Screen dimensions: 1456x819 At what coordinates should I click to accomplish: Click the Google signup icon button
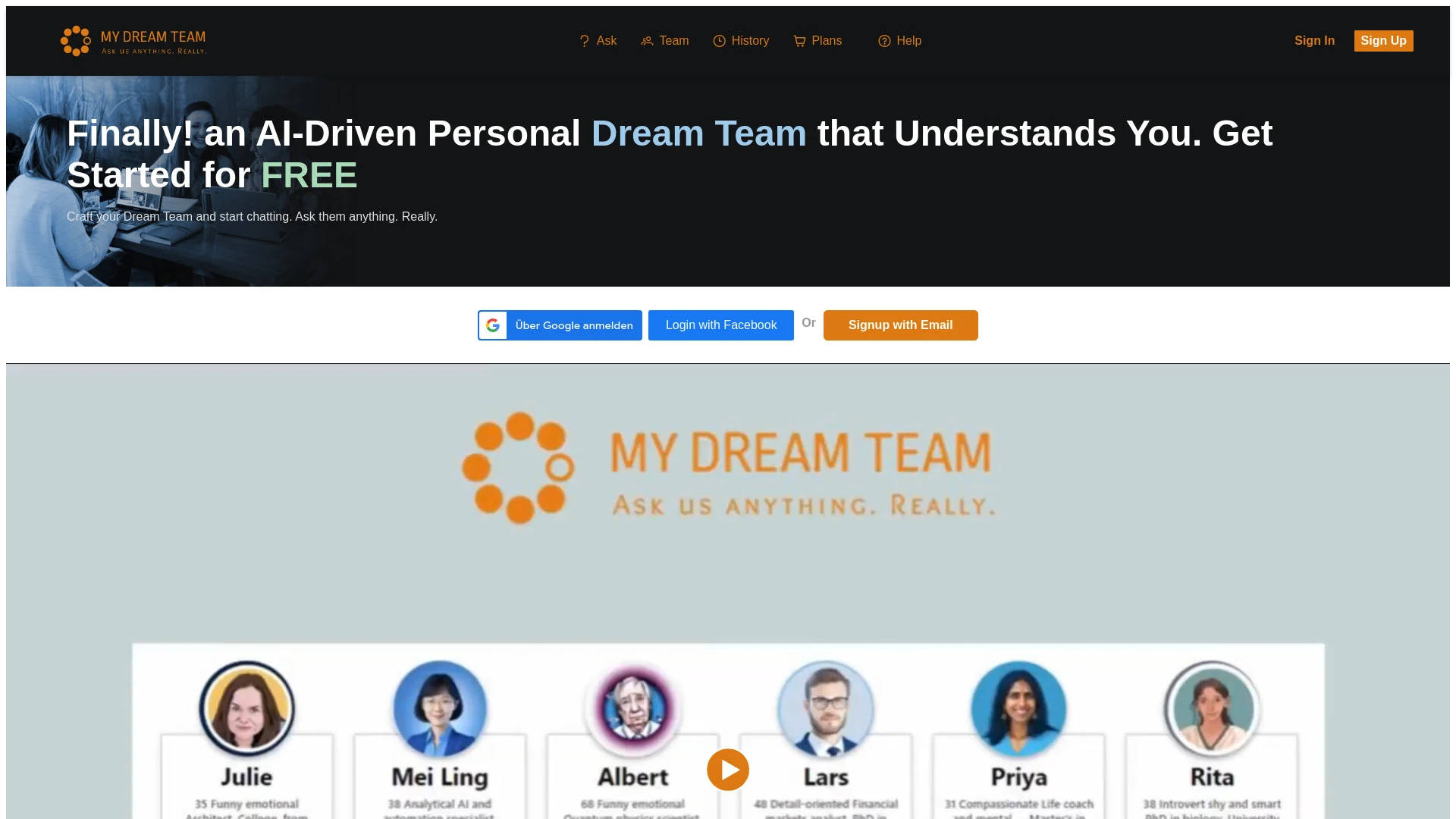pos(492,325)
